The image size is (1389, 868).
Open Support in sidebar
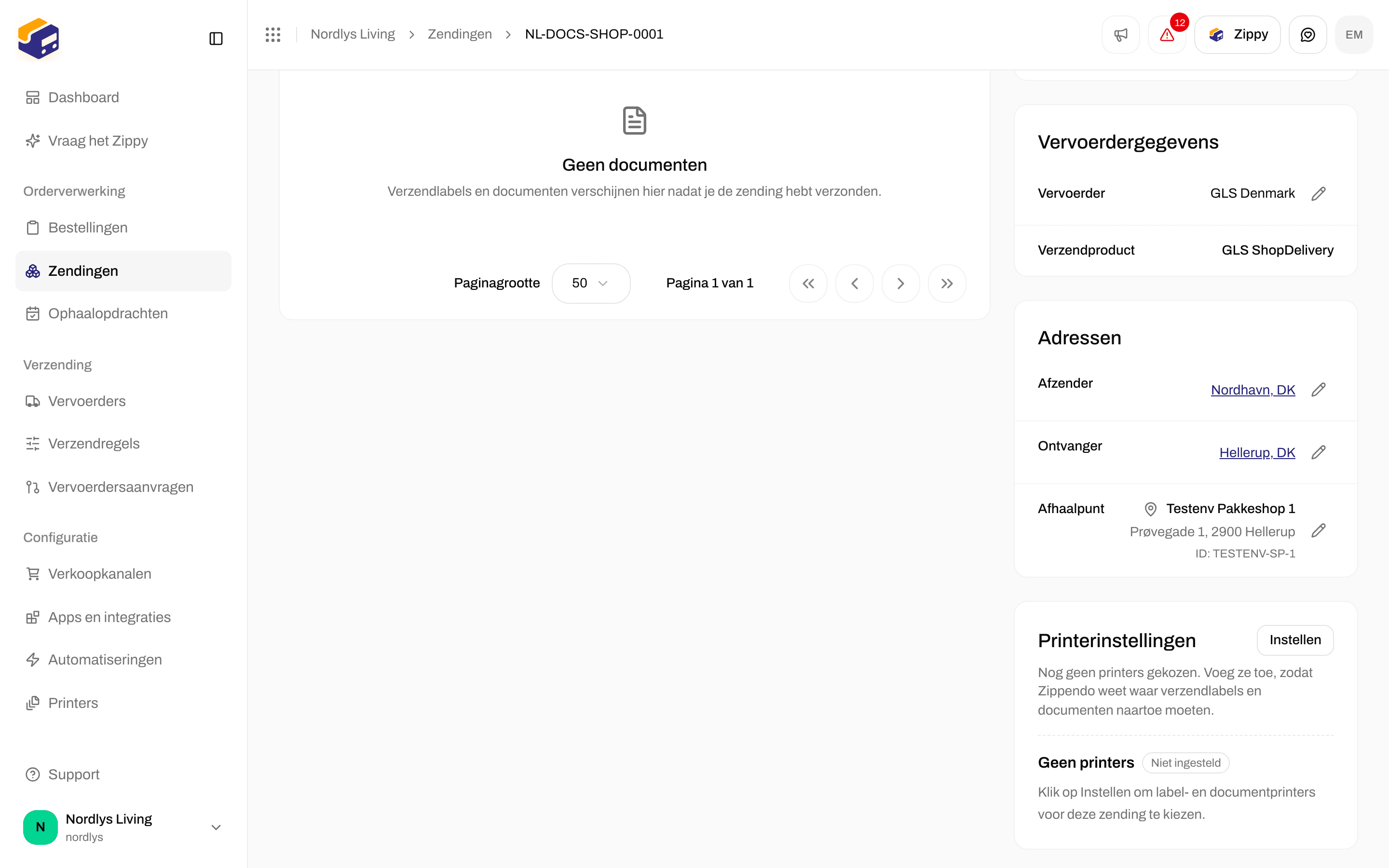[123, 774]
